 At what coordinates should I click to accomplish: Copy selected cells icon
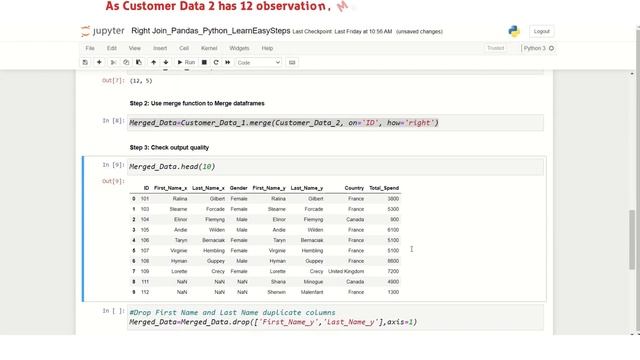[126, 62]
